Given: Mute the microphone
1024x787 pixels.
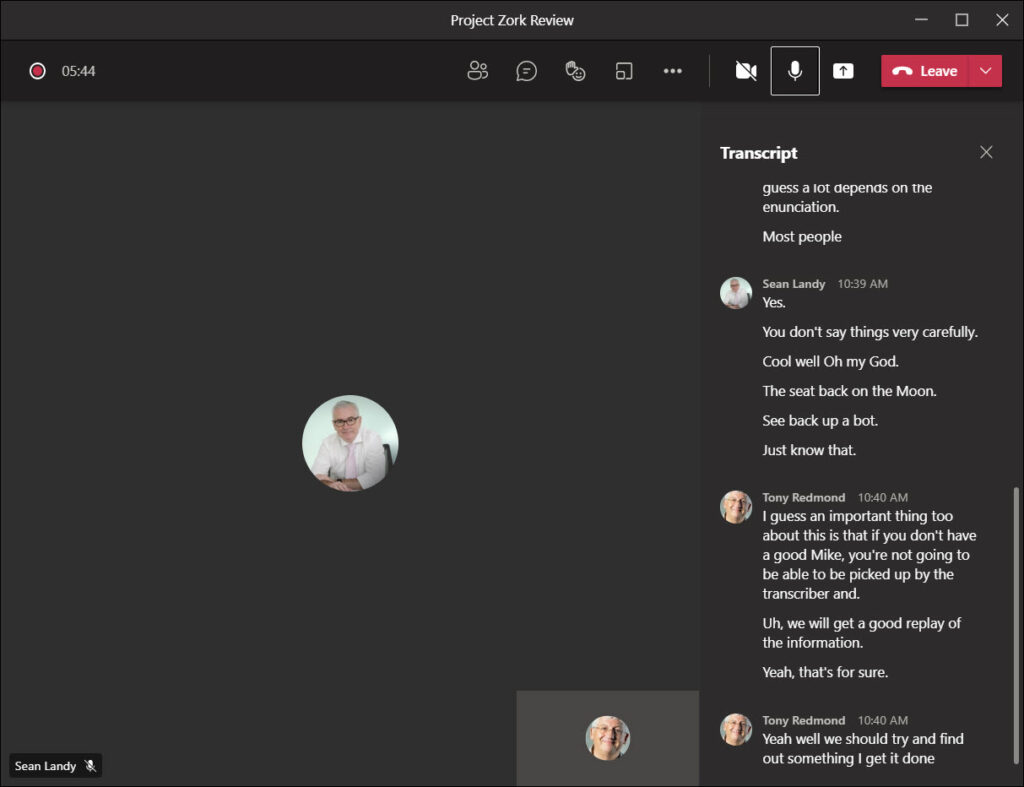Looking at the screenshot, I should pyautogui.click(x=795, y=71).
